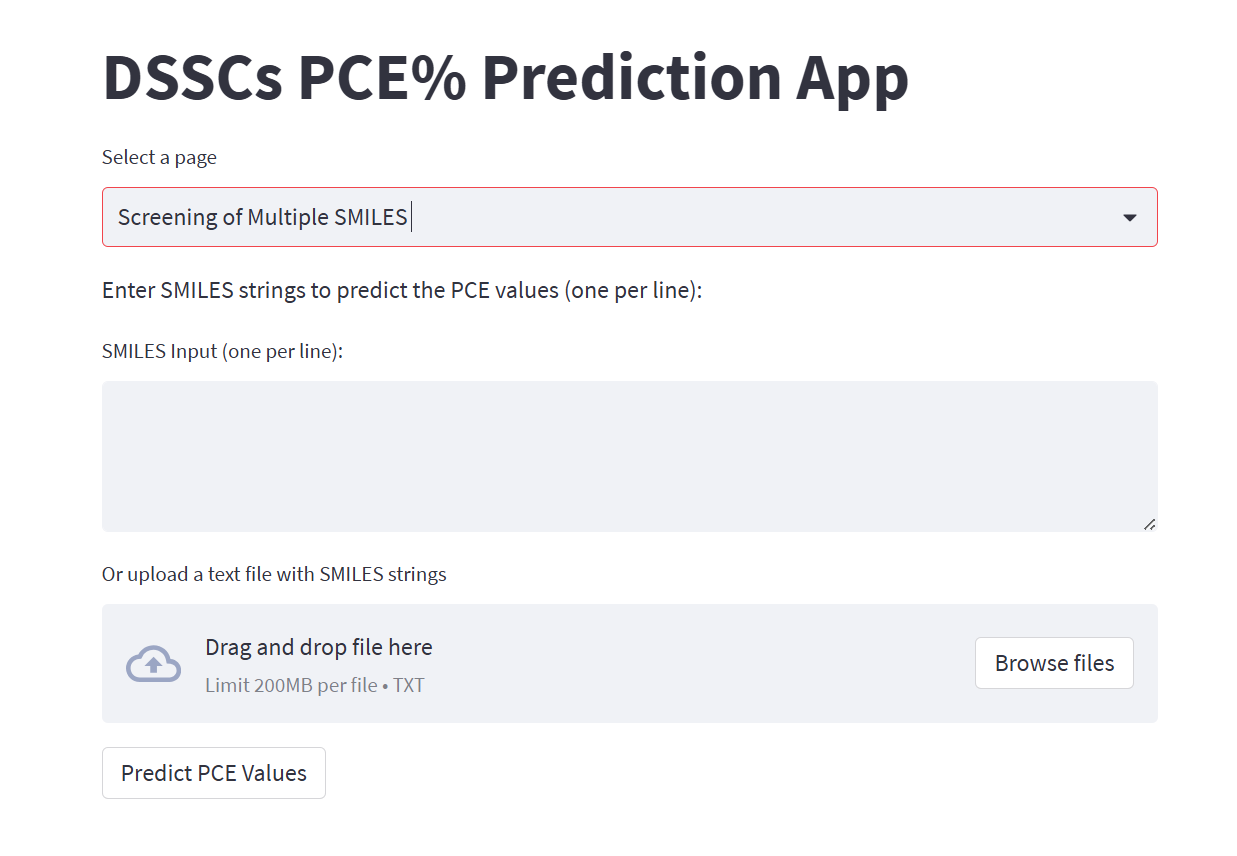Viewport: 1237px width, 856px height.
Task: Click the Predict PCE Values button
Action: tap(213, 773)
